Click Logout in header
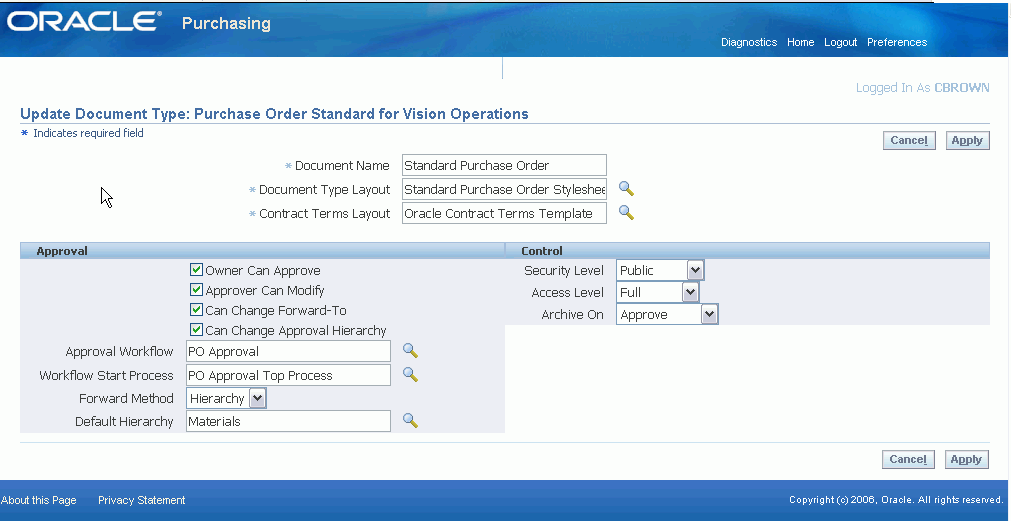Screen dimensions: 1011x521 pyautogui.click(x=840, y=42)
